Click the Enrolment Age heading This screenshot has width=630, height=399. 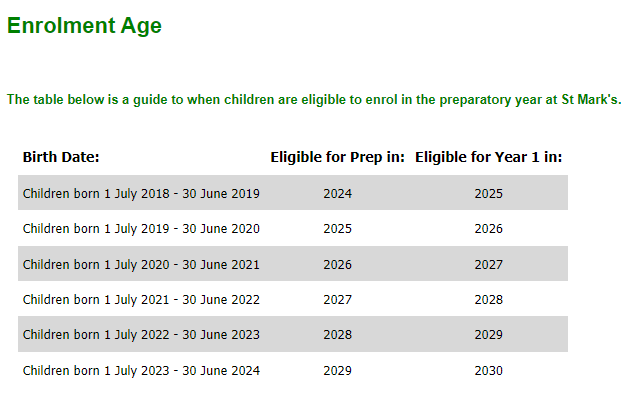click(84, 26)
